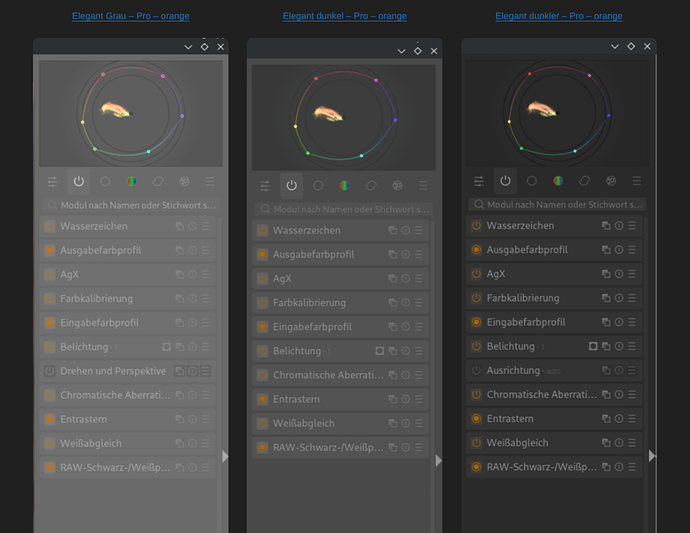Collapse Elegant dunkler panel with top chevron arrow
Screen dimensions: 690x533
pos(615,47)
